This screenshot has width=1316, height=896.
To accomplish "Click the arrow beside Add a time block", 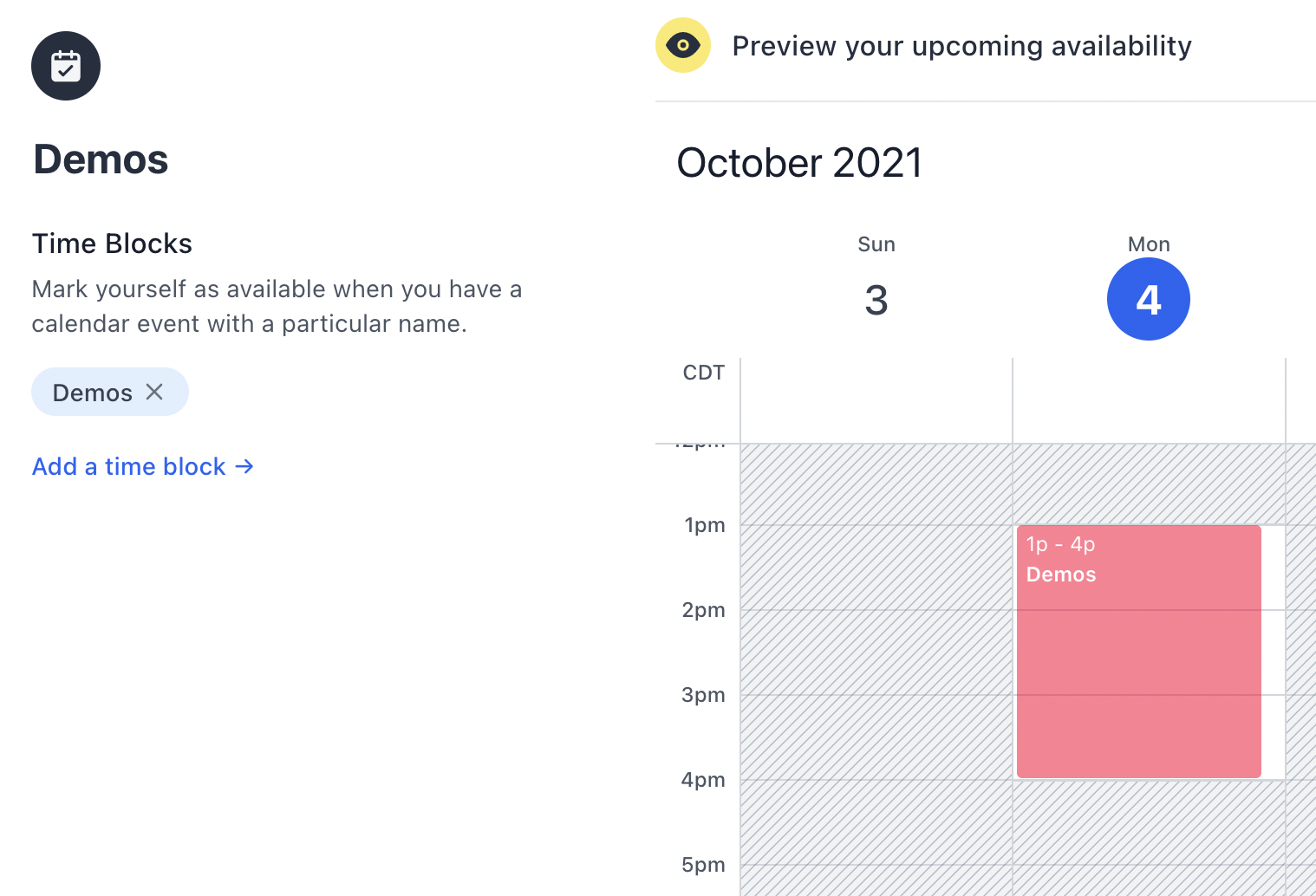I will click(x=244, y=466).
